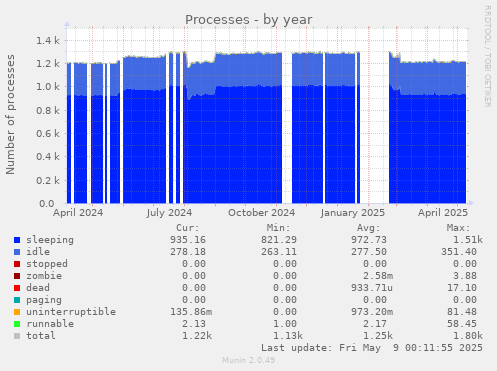Click runnable minimum value 1.00
The image size is (497, 371).
tap(285, 324)
